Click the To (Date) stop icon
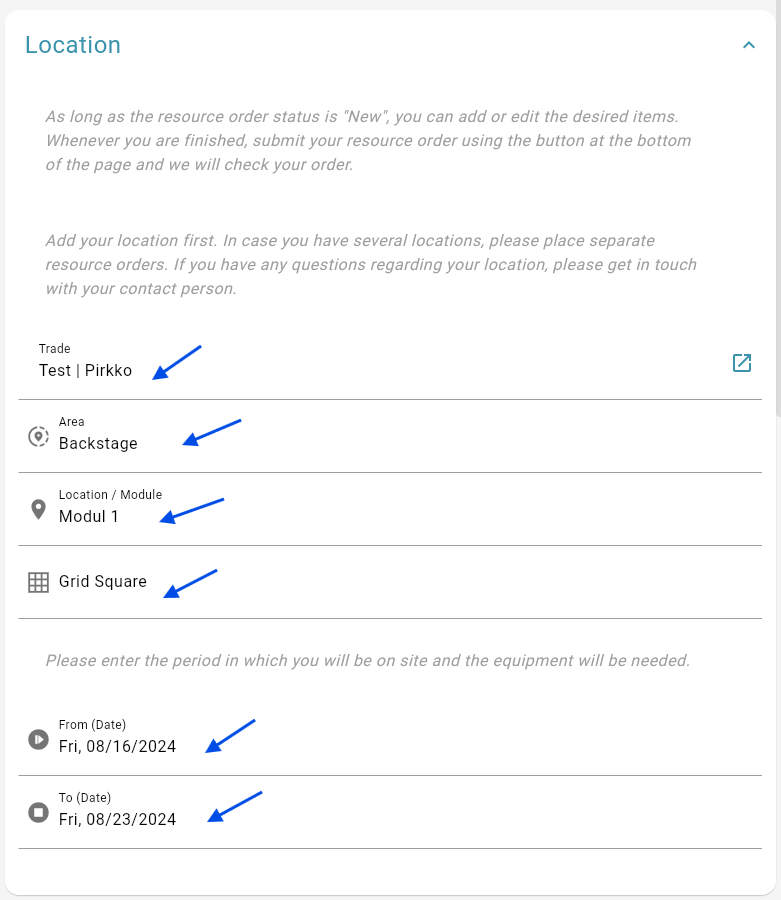 tap(38, 812)
